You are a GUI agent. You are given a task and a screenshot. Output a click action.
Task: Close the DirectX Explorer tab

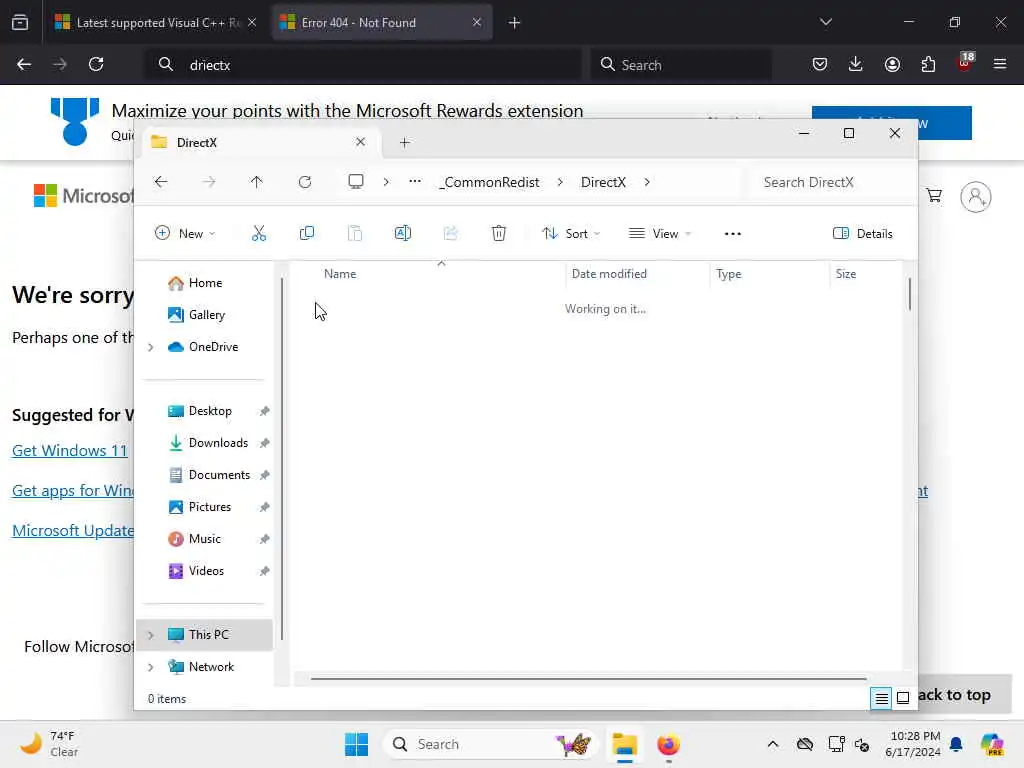pos(360,142)
